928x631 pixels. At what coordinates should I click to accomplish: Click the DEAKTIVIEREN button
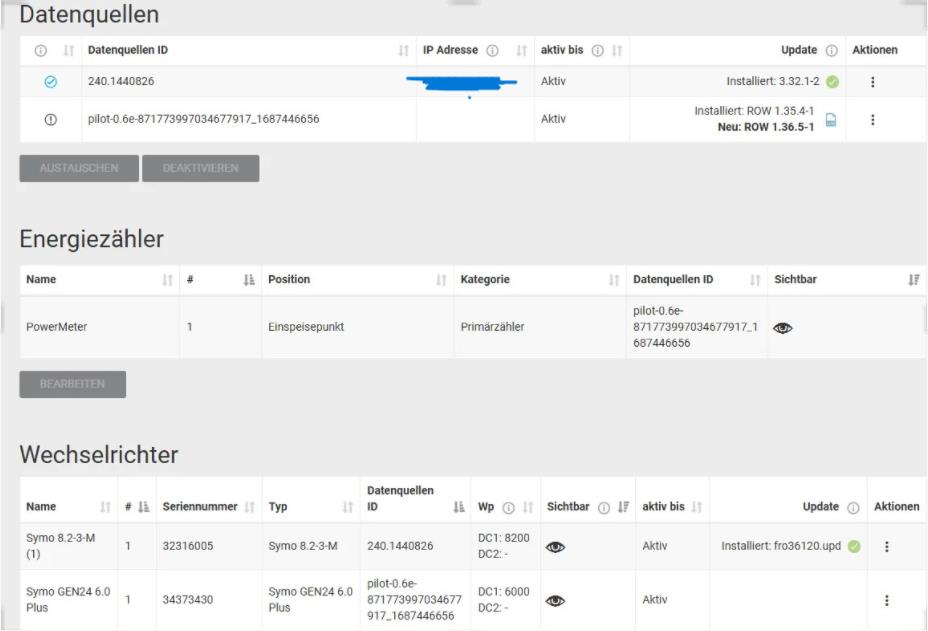tap(200, 168)
